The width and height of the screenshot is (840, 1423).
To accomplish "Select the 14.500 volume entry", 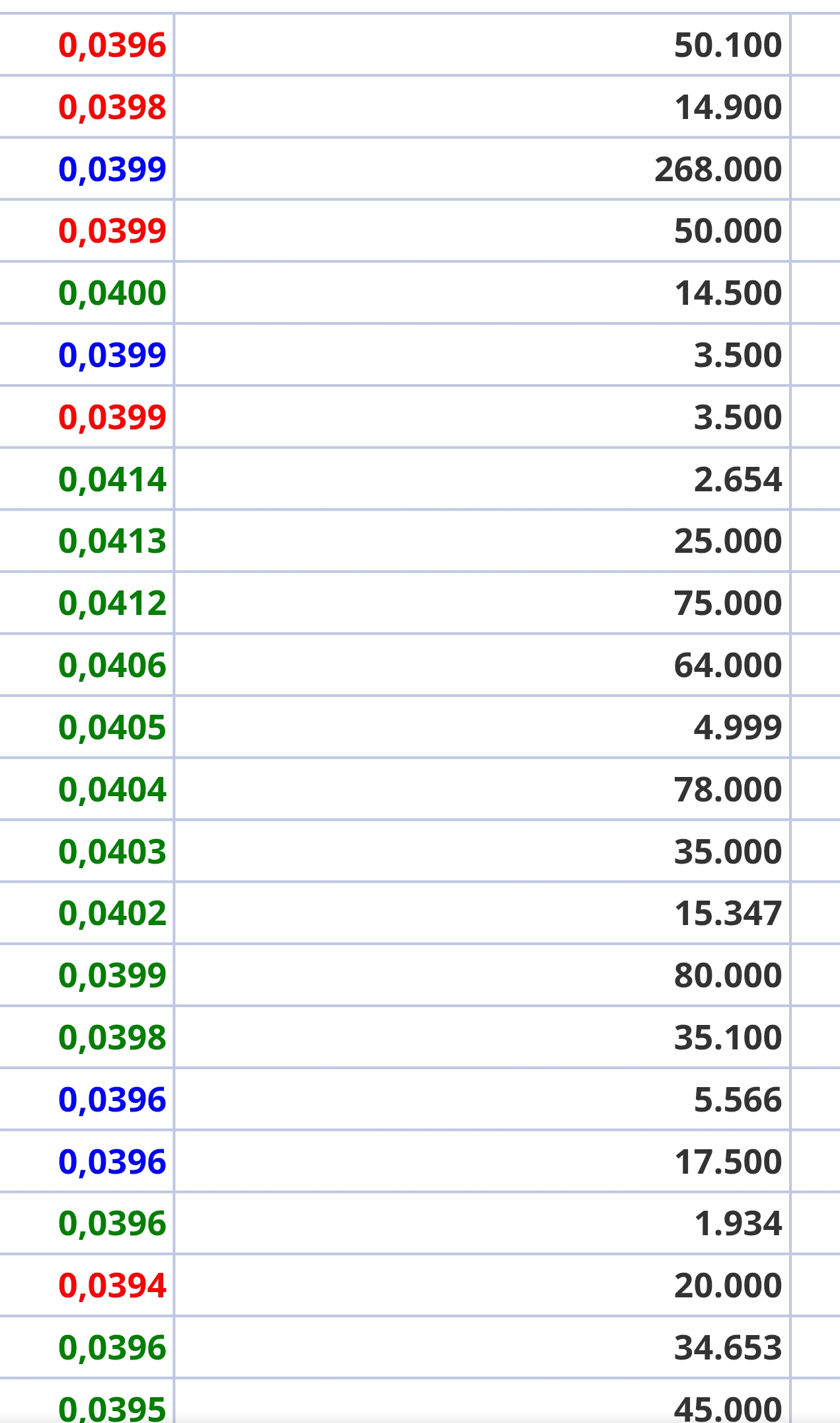I will click(x=728, y=293).
